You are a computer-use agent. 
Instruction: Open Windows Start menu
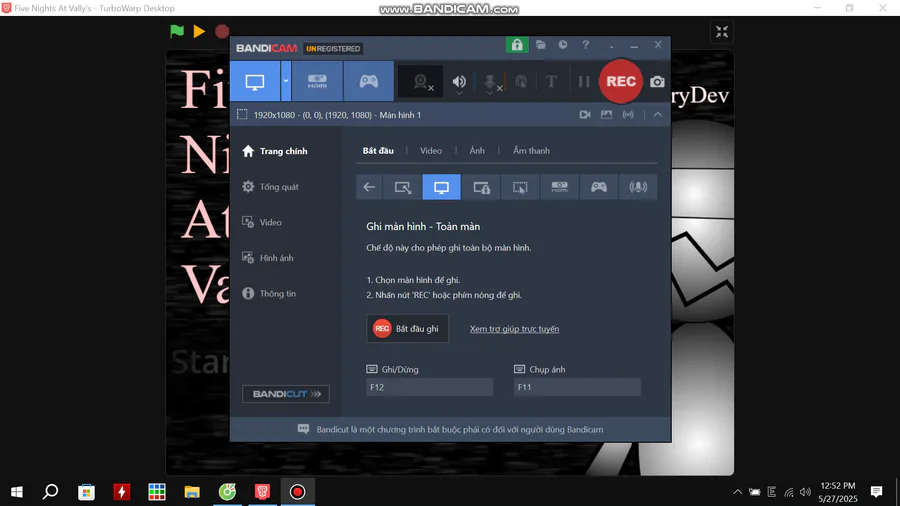pyautogui.click(x=17, y=492)
